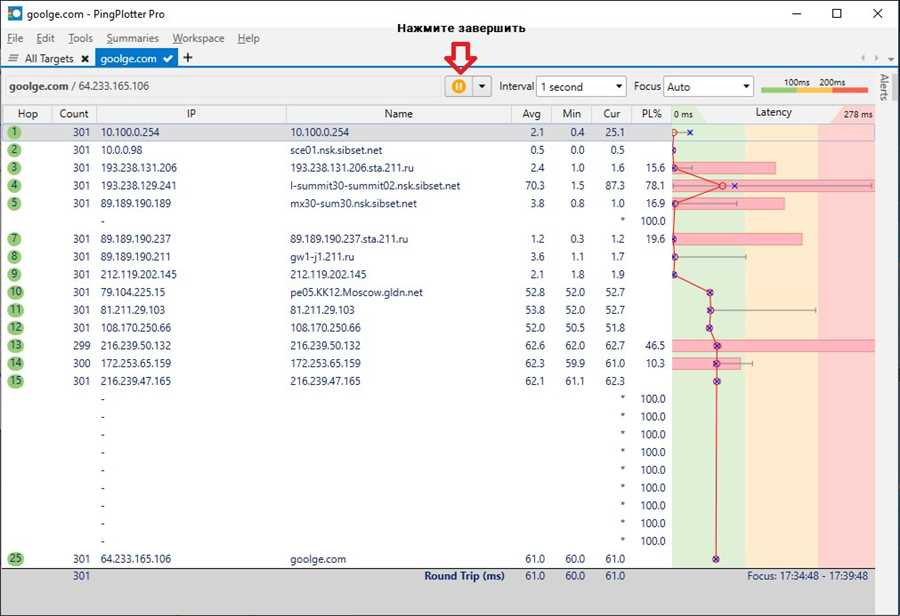This screenshot has width=900, height=616.
Task: Select hop 8 green circle icon
Action: (x=14, y=257)
